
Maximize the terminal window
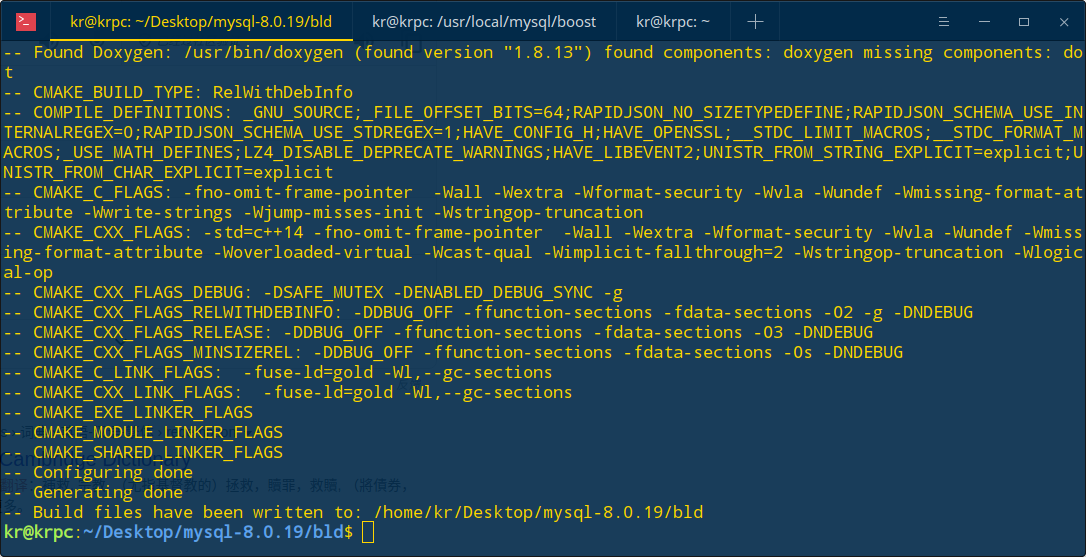click(x=1024, y=22)
